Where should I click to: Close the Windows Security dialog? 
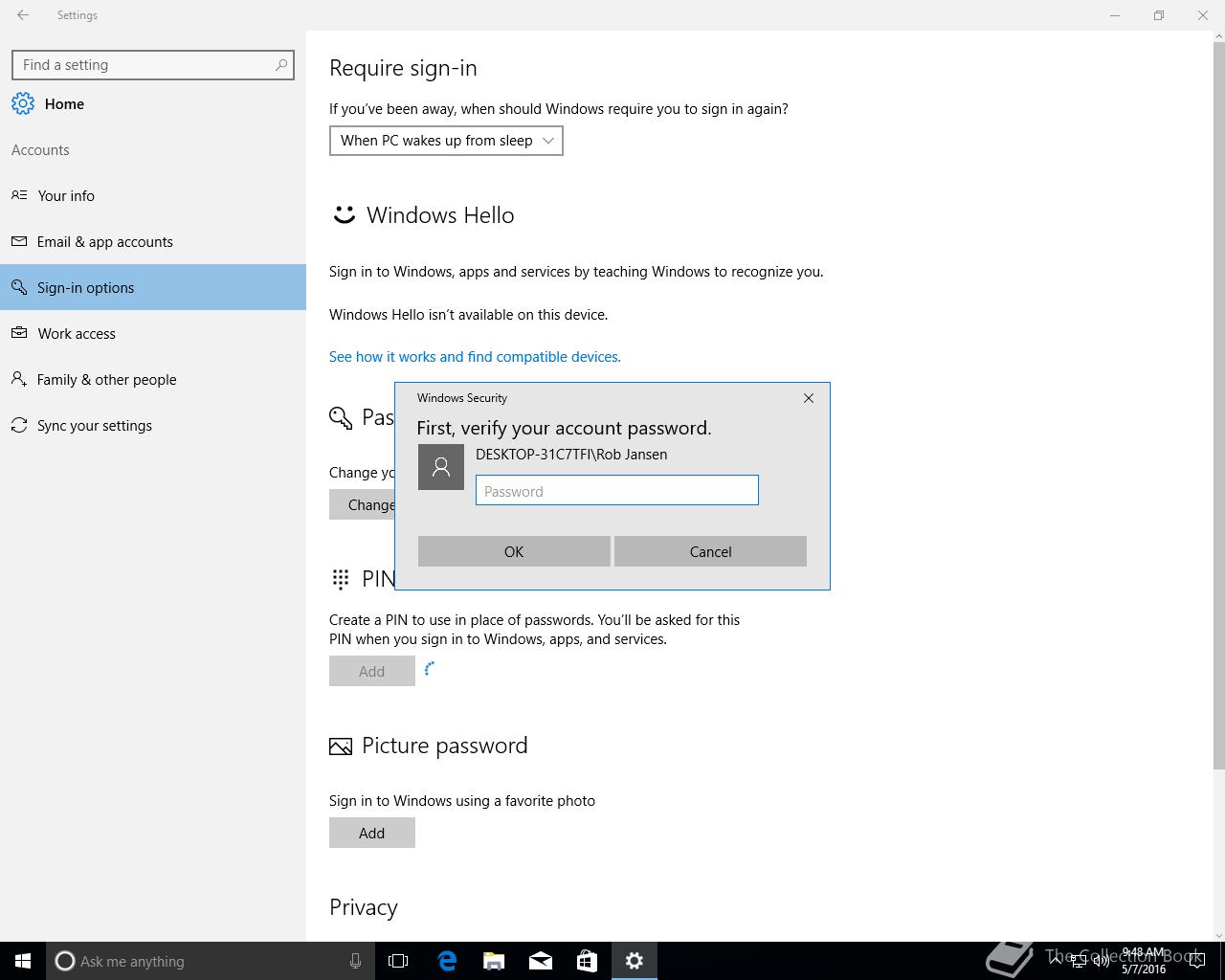[809, 398]
